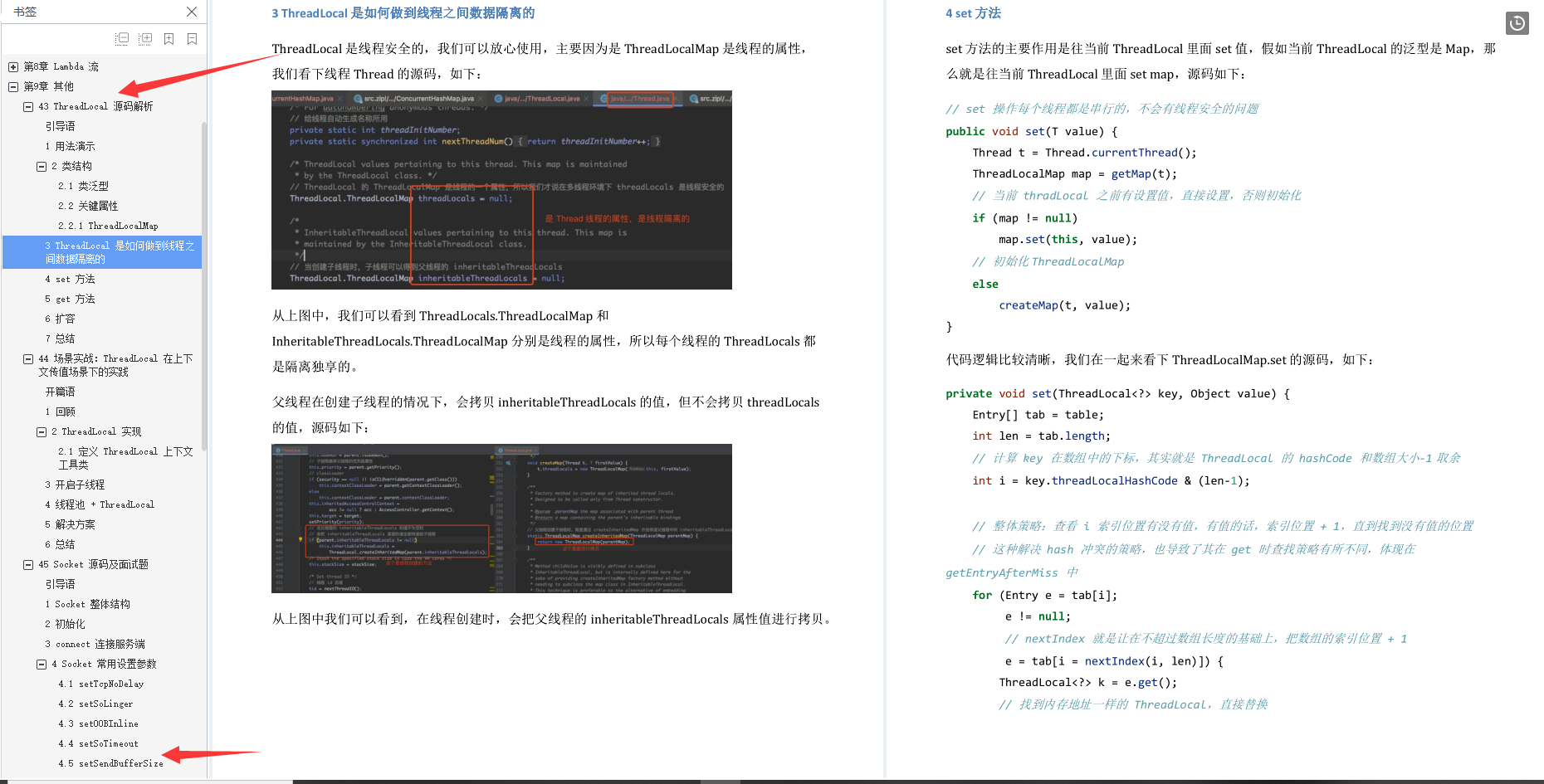Open bookmark 3 connect 连接服务端
The height and width of the screenshot is (784, 1544).
tap(95, 644)
